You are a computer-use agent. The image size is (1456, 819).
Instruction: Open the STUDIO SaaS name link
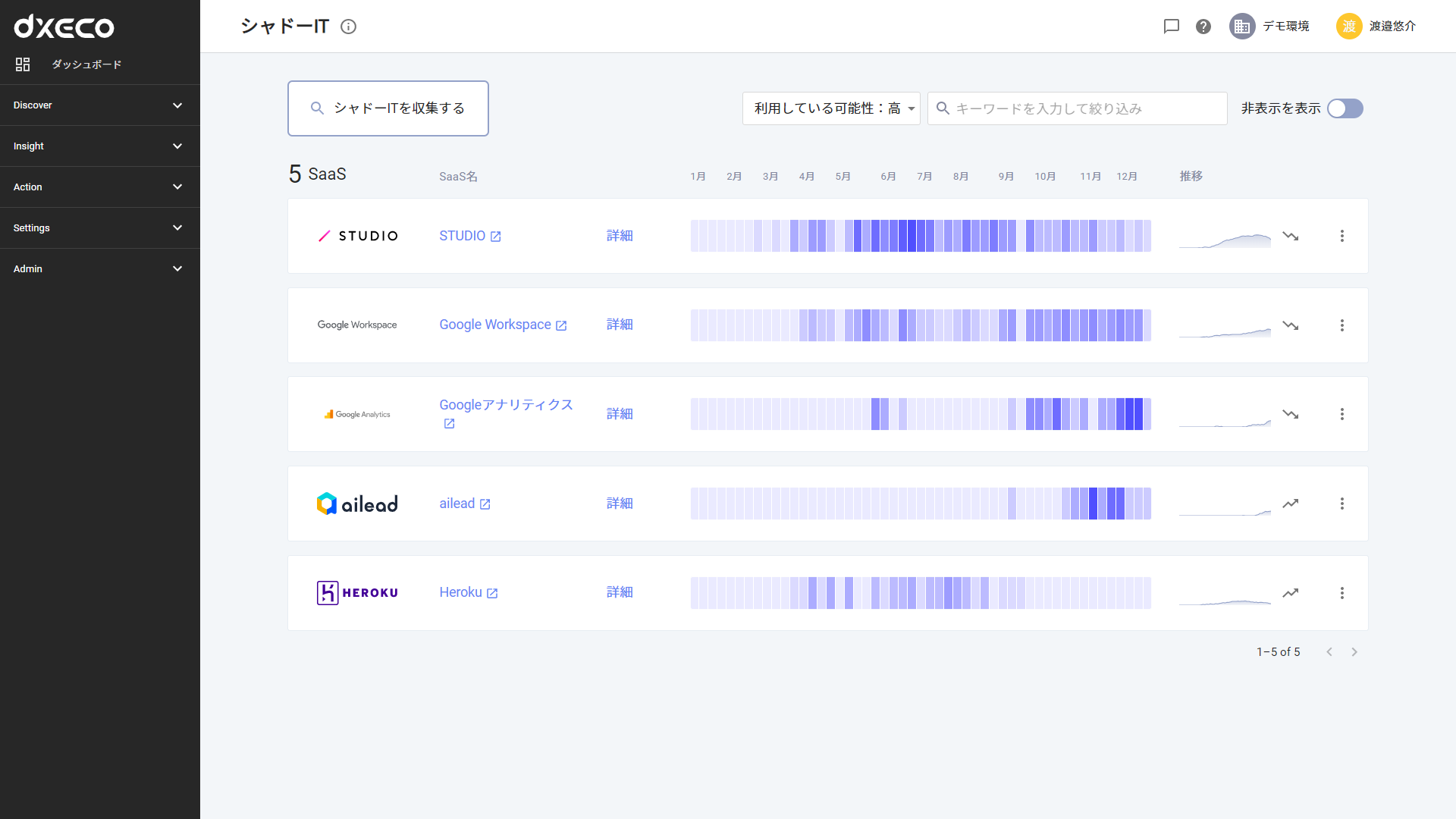click(462, 236)
